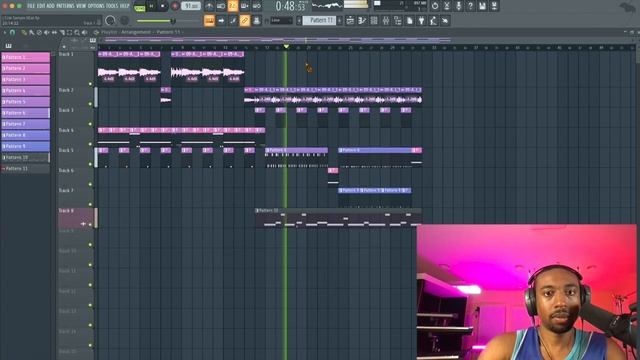The width and height of the screenshot is (640, 360).
Task: Open the FILE menu
Action: (x=31, y=6)
